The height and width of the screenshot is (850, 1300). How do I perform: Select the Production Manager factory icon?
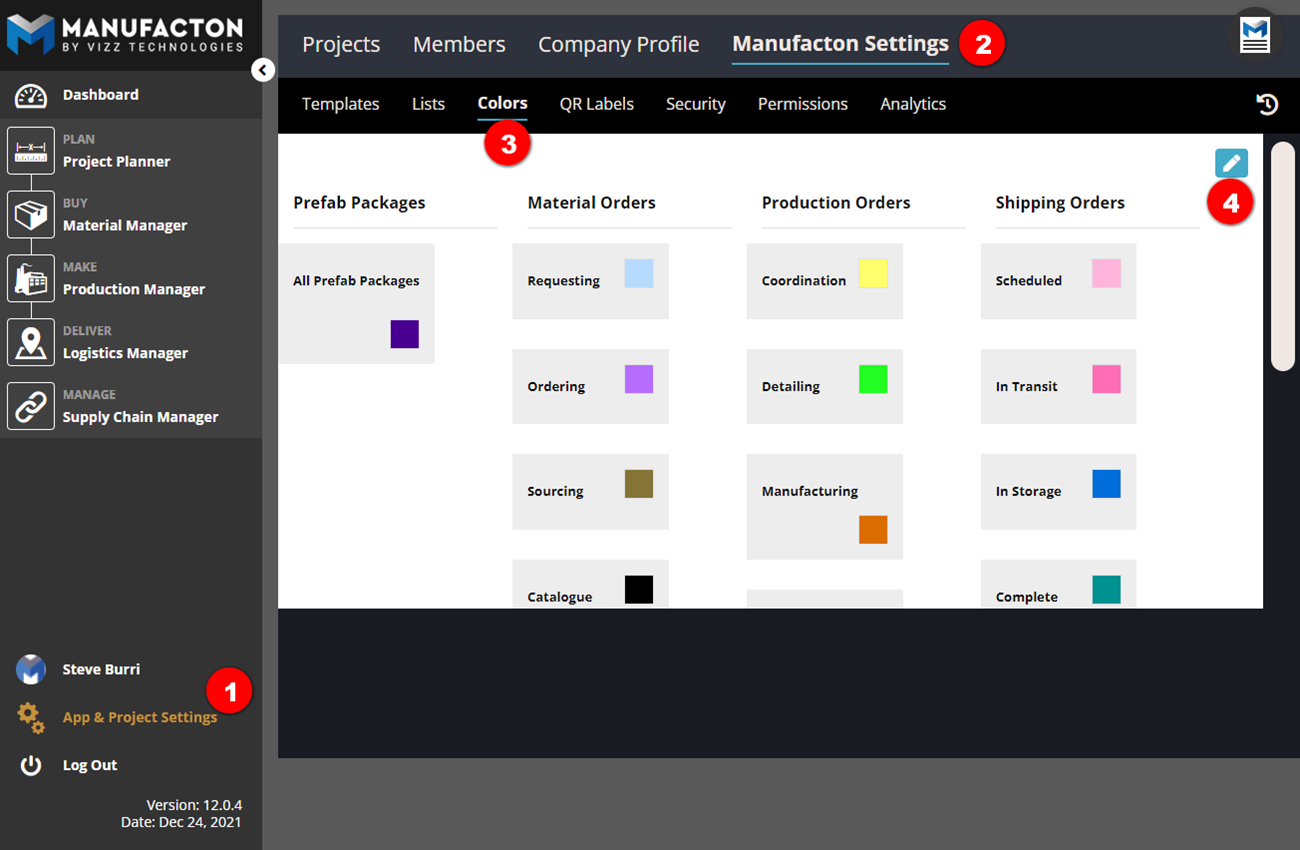[x=31, y=279]
